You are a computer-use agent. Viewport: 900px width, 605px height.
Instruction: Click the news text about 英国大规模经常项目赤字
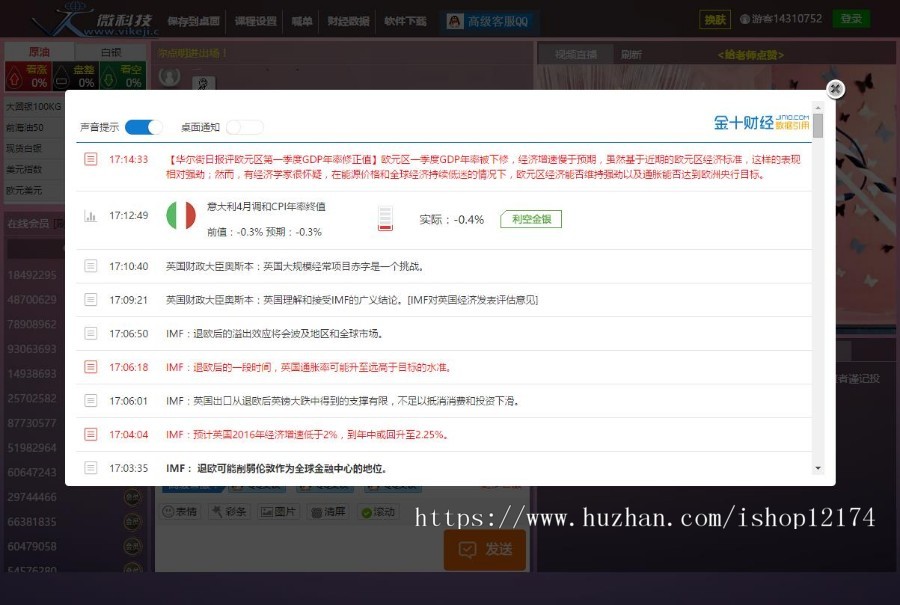coord(295,266)
